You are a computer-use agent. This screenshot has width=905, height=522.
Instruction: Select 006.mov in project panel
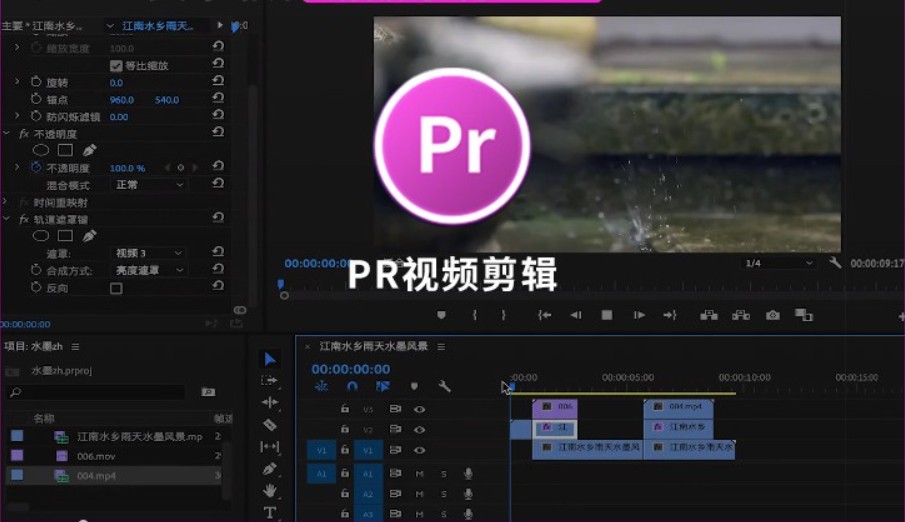[96, 456]
